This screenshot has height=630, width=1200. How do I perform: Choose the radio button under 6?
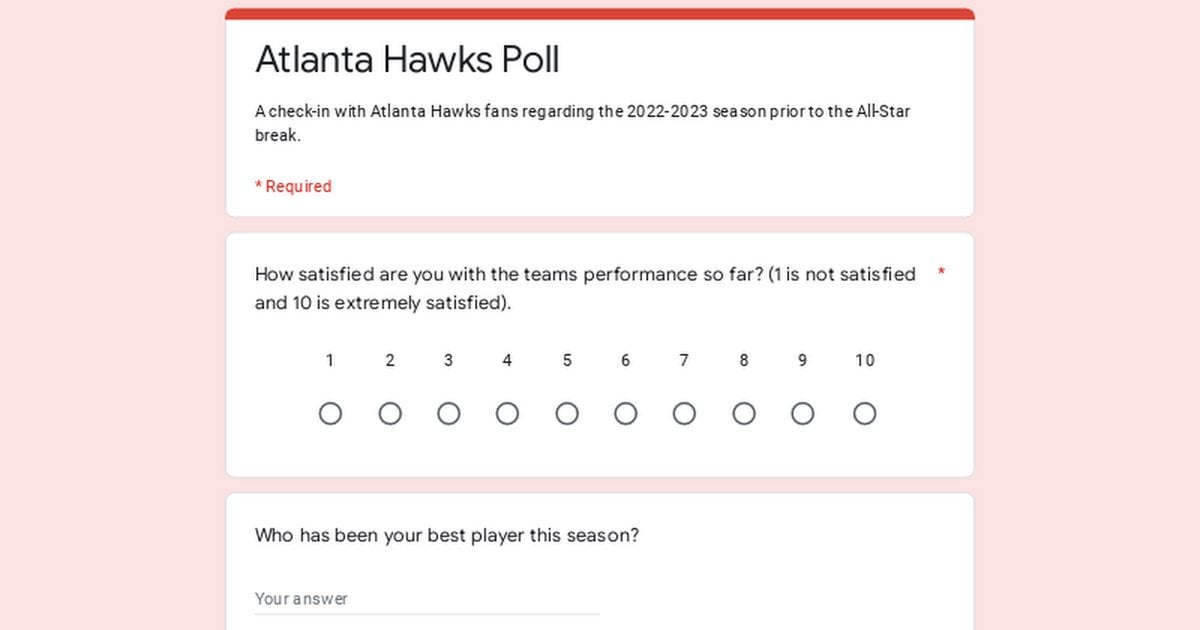(x=626, y=414)
